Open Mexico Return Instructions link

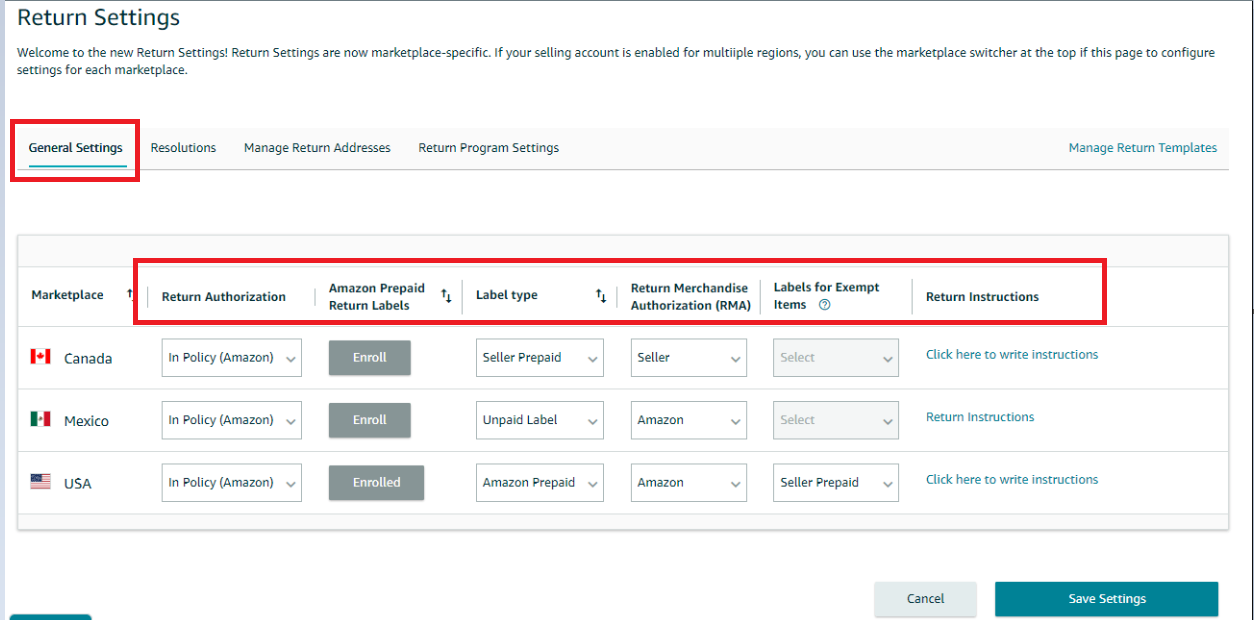pyautogui.click(x=980, y=417)
